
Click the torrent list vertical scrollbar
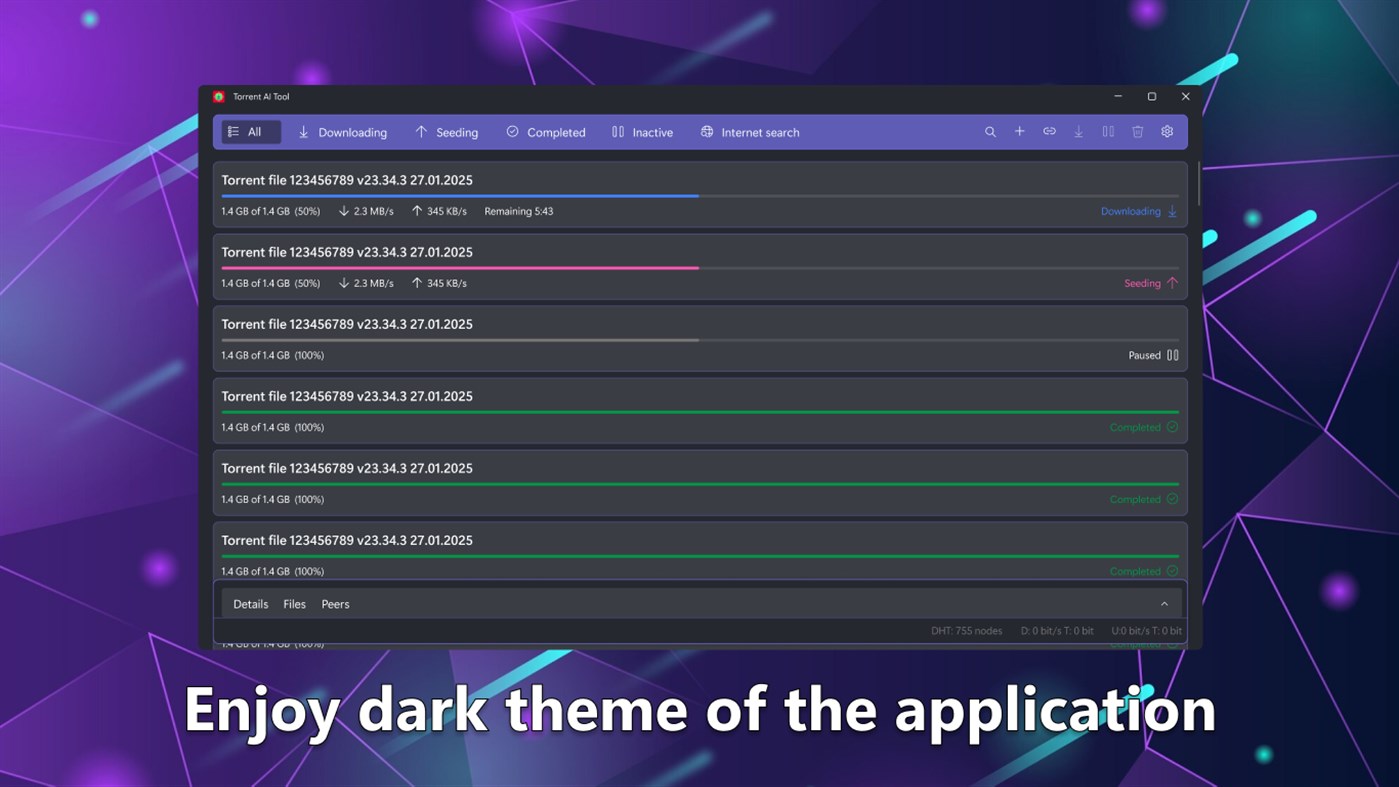click(1197, 183)
